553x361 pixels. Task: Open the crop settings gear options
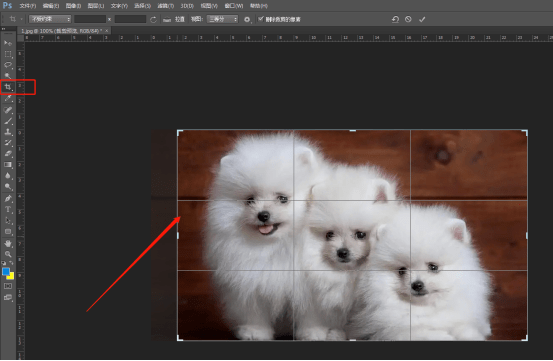248,19
